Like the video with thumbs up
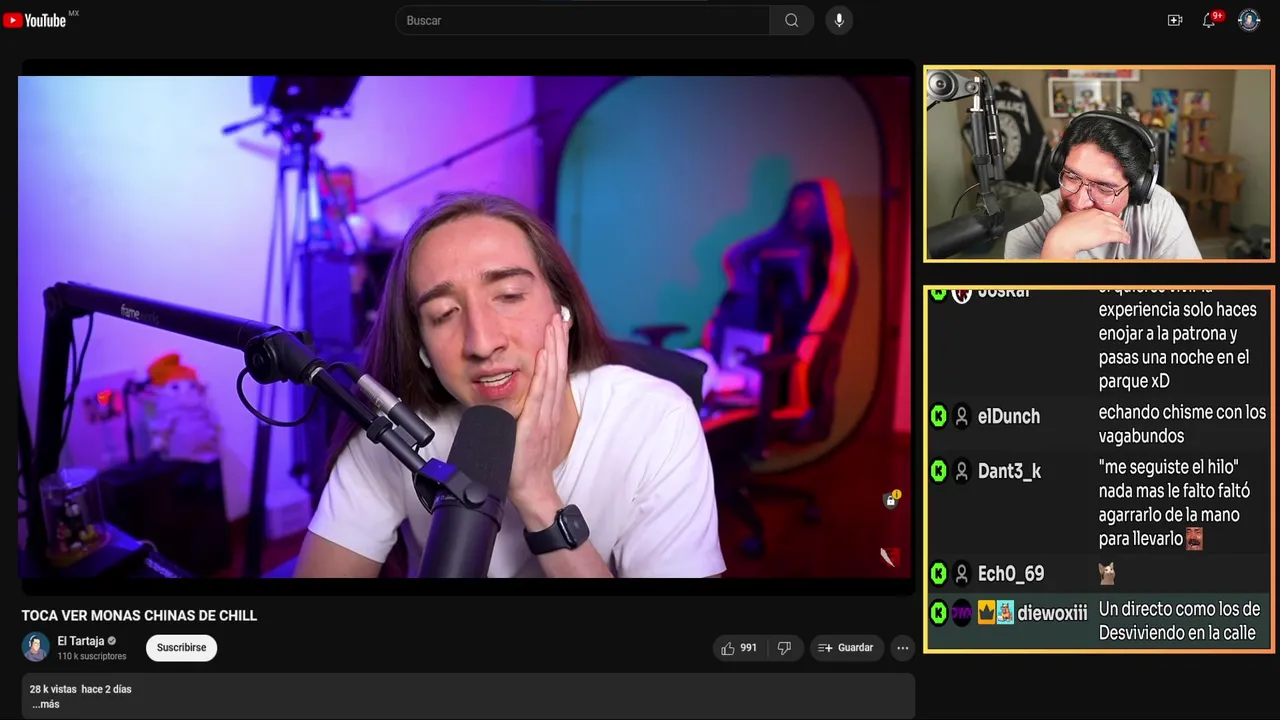The height and width of the screenshot is (720, 1280). tap(738, 648)
